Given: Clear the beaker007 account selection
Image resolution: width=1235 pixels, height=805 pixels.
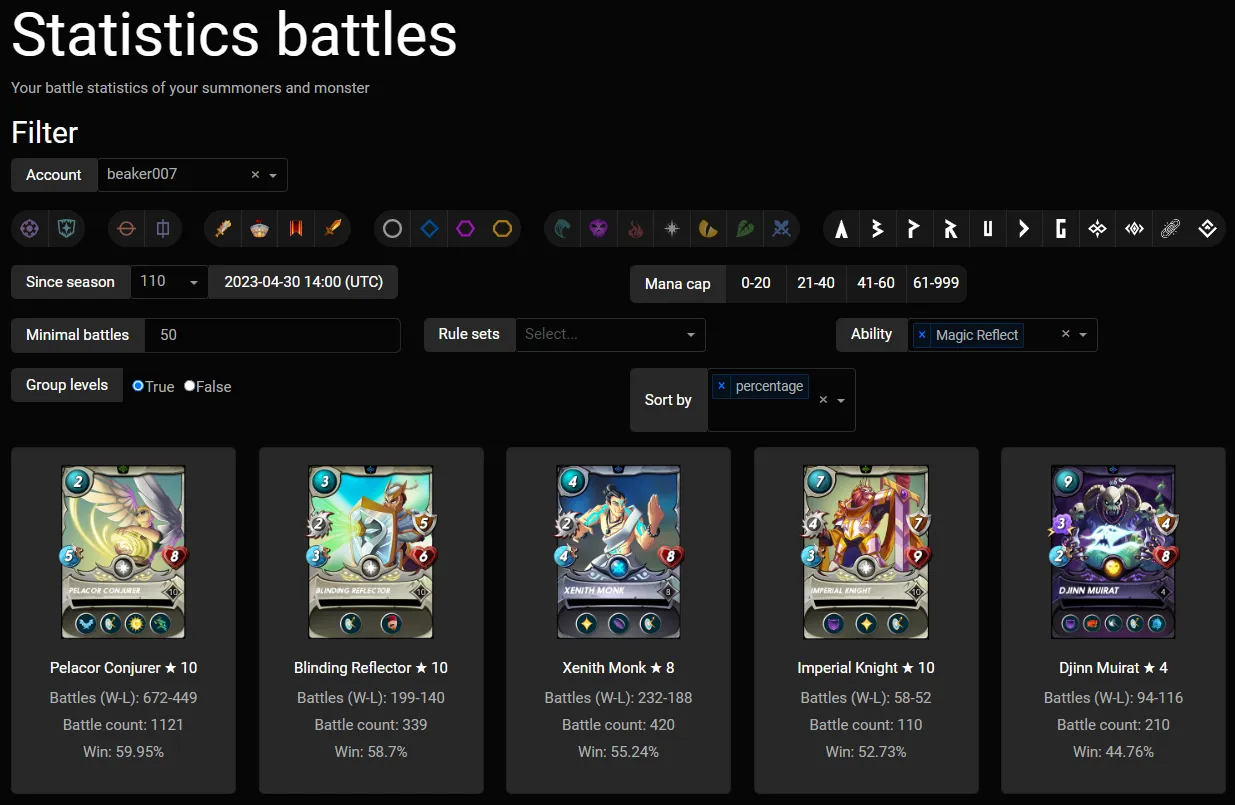Looking at the screenshot, I should (255, 175).
